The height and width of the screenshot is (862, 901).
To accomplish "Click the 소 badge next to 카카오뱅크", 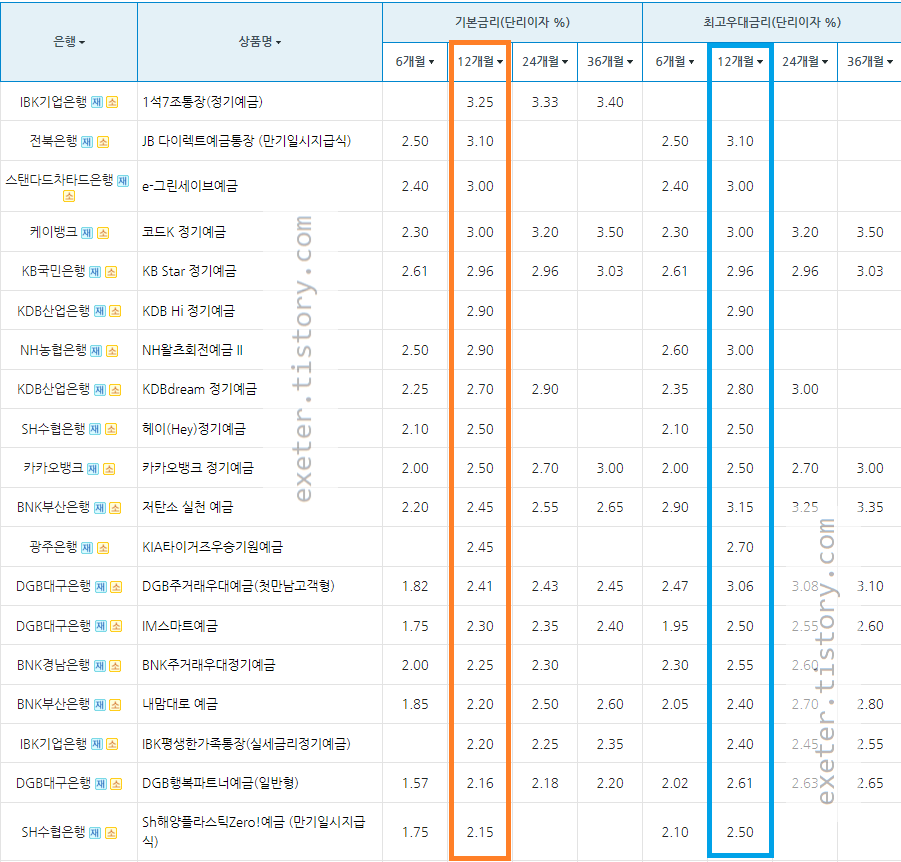I will [x=109, y=469].
